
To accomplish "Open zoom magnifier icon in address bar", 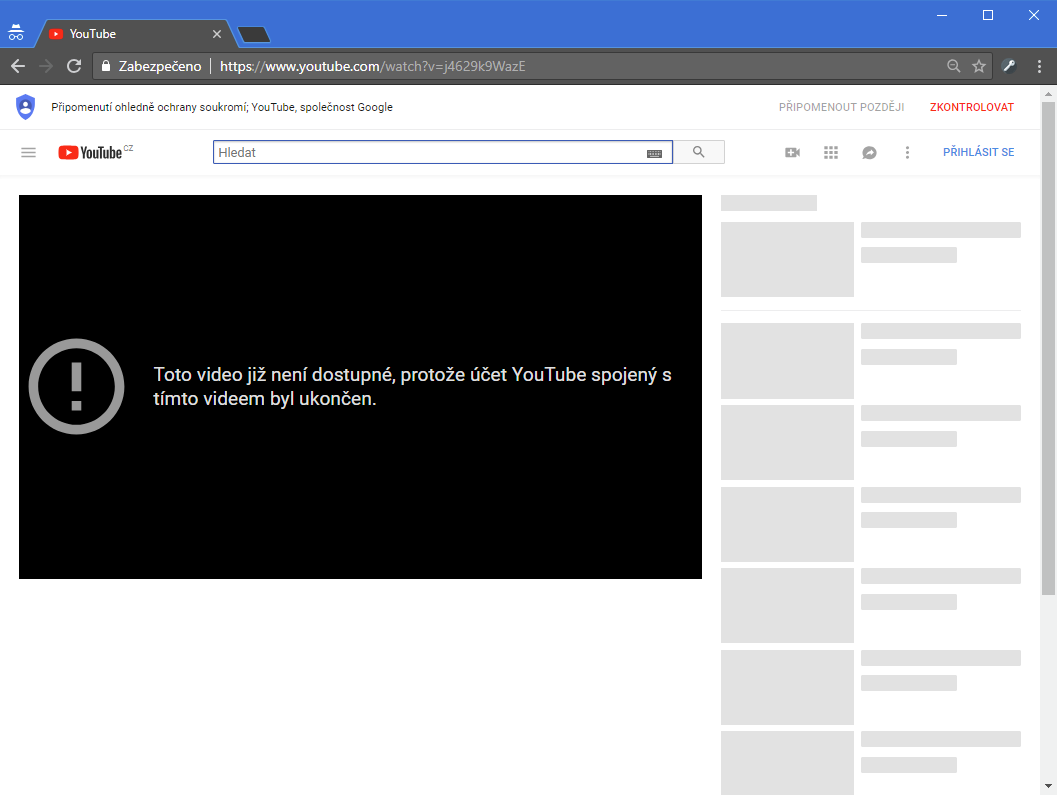I will (953, 66).
